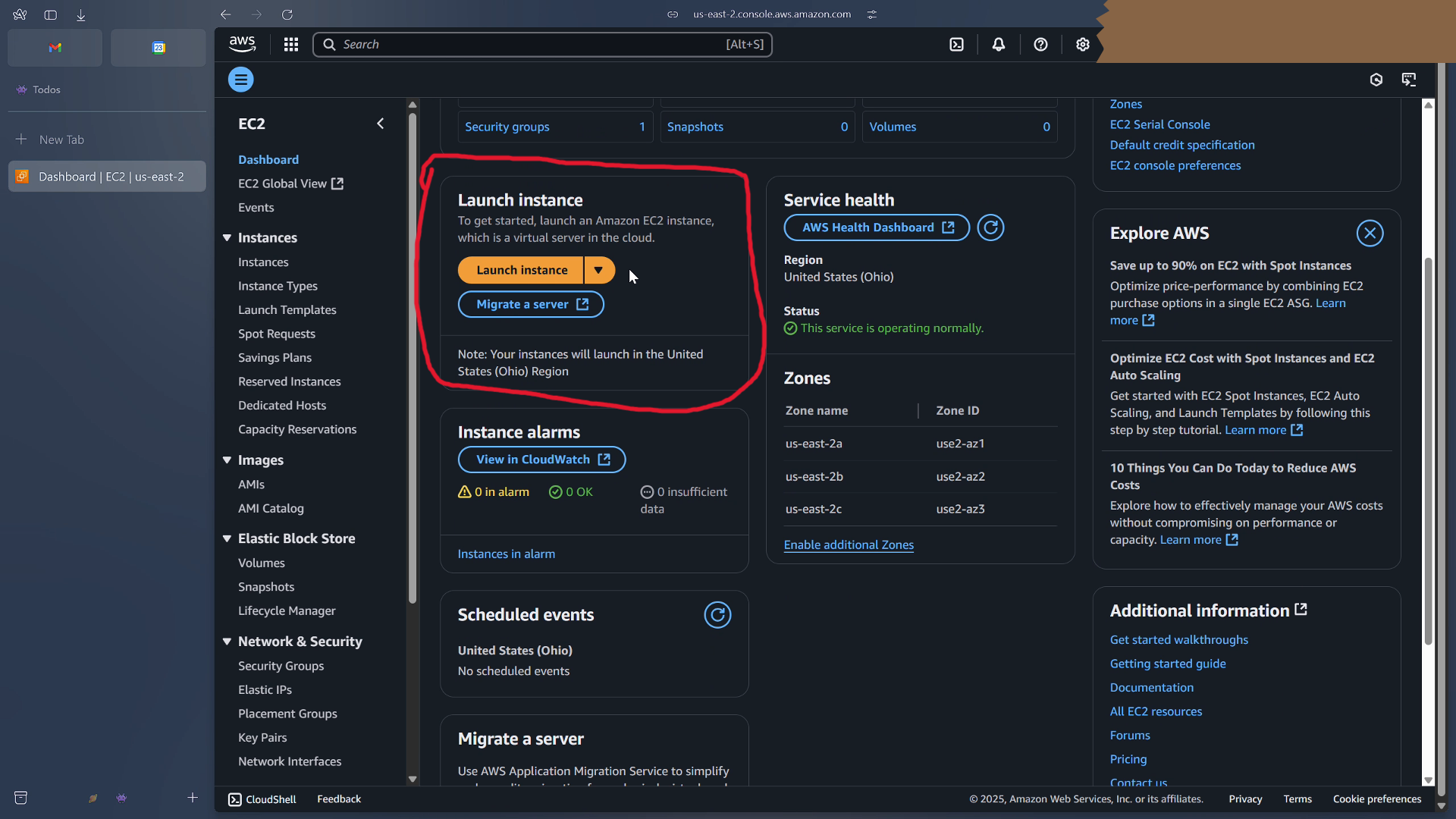Open EC2 Global View
The height and width of the screenshot is (819, 1456).
tap(290, 184)
